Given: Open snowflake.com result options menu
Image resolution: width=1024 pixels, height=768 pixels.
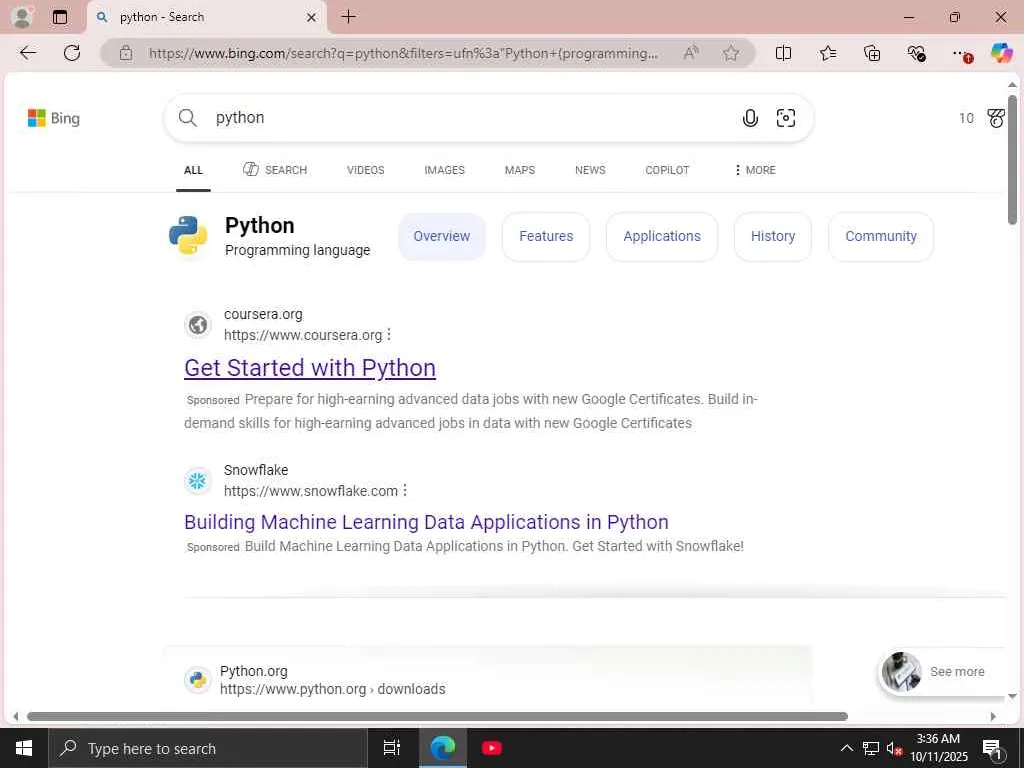Looking at the screenshot, I should [405, 490].
